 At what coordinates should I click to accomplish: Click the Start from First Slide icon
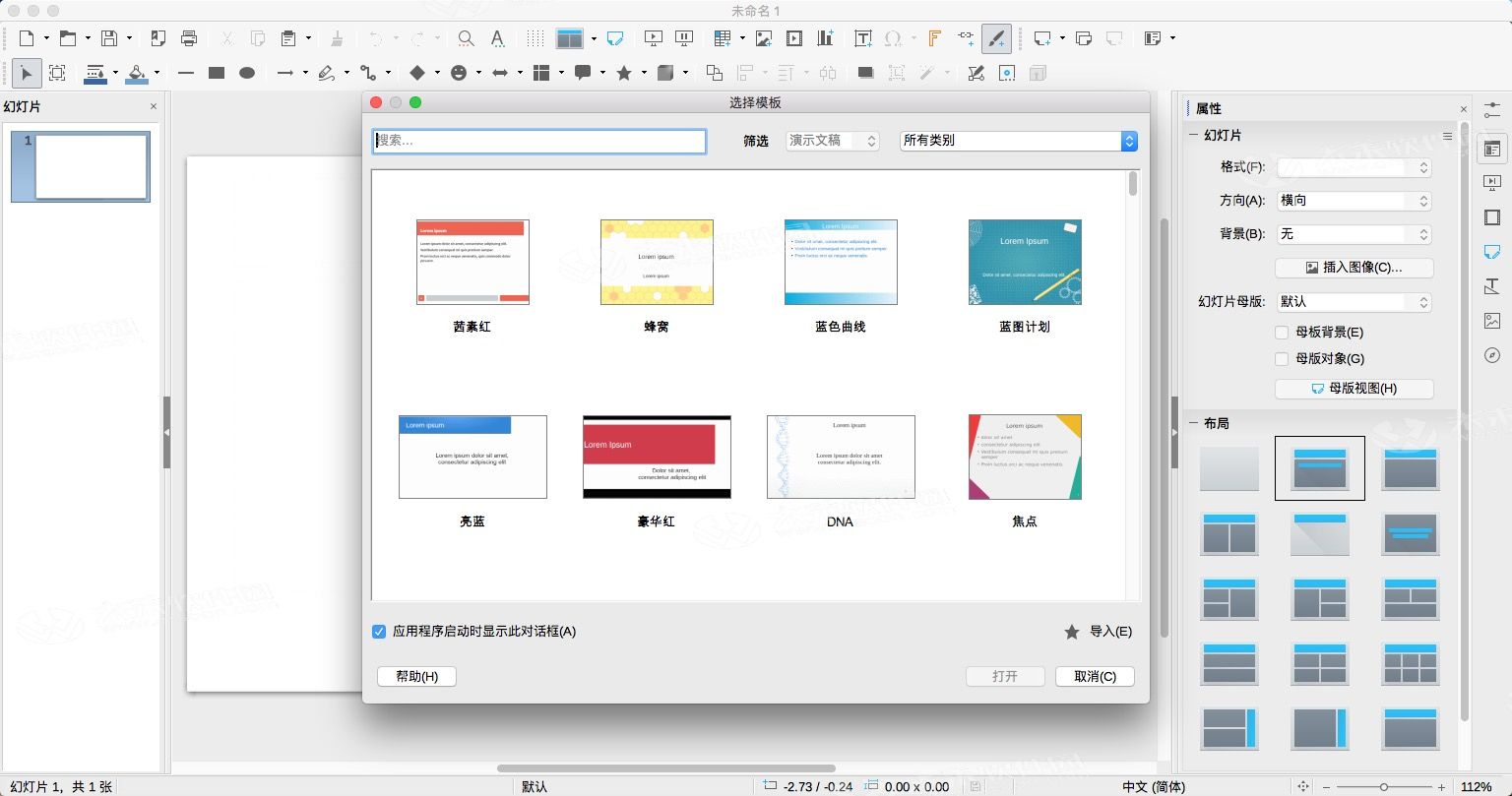654,38
